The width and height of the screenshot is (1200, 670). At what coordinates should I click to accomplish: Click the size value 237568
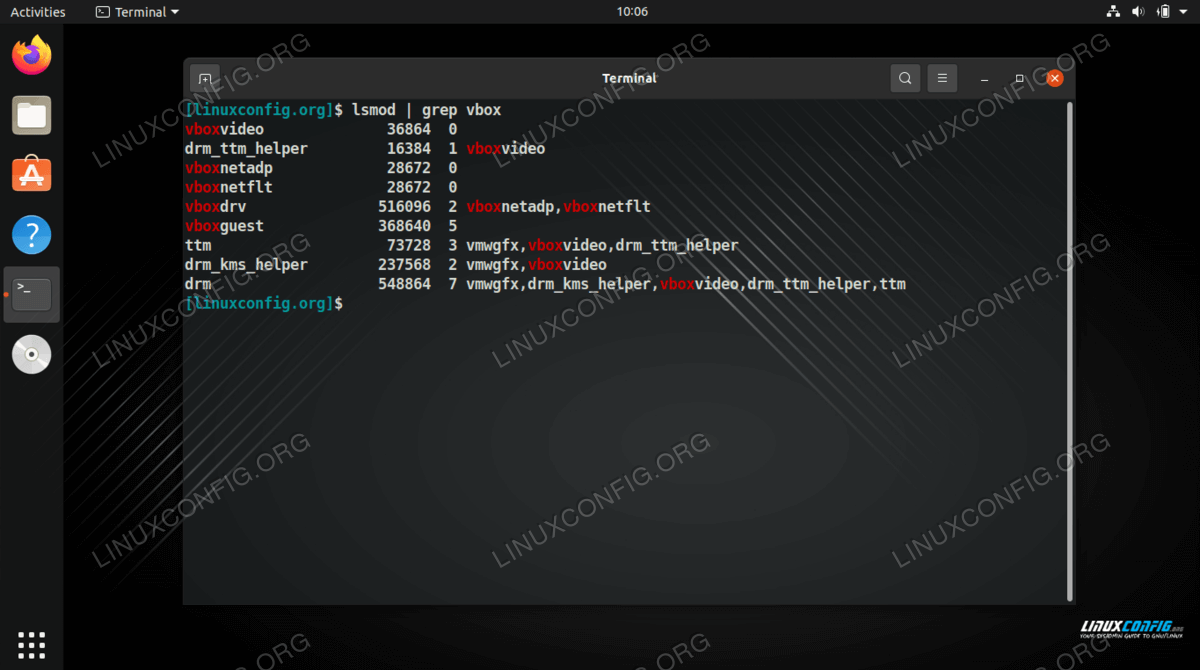click(x=405, y=264)
